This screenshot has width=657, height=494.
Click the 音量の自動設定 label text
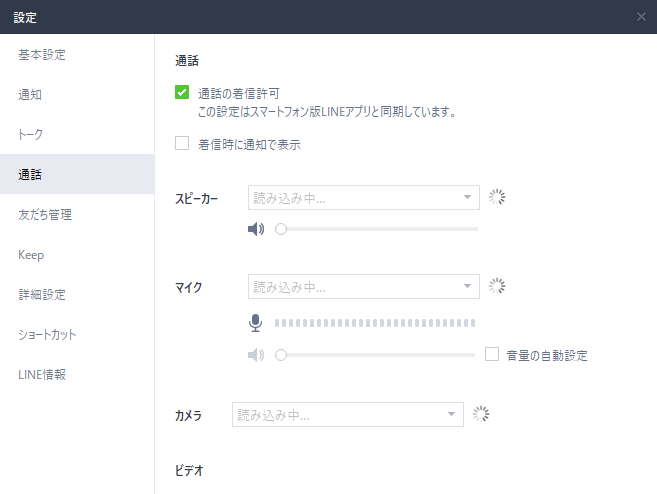click(547, 356)
